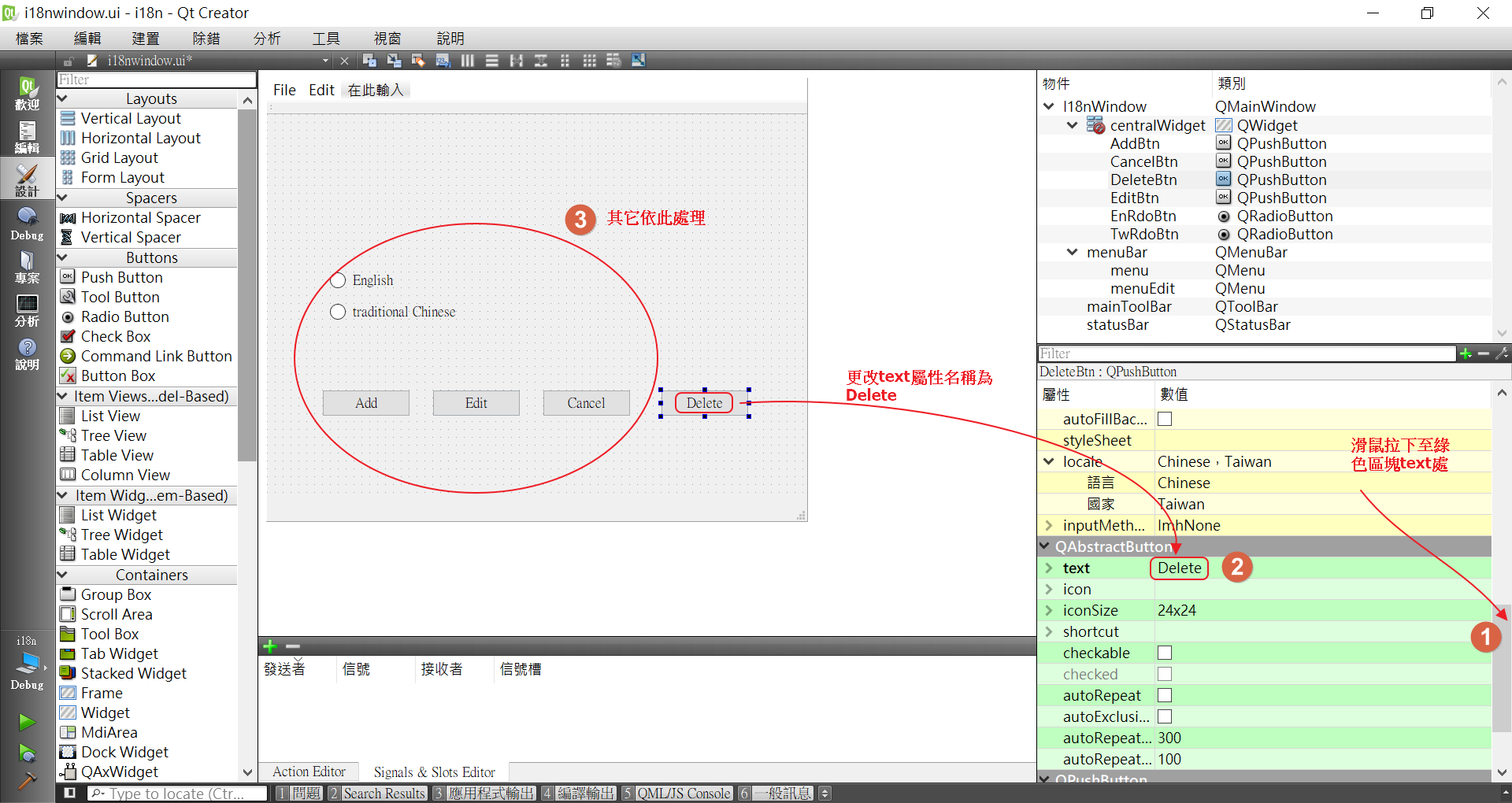Image resolution: width=1512 pixels, height=803 pixels.
Task: Remove a connection with the minus in Signals editor
Action: 293,646
